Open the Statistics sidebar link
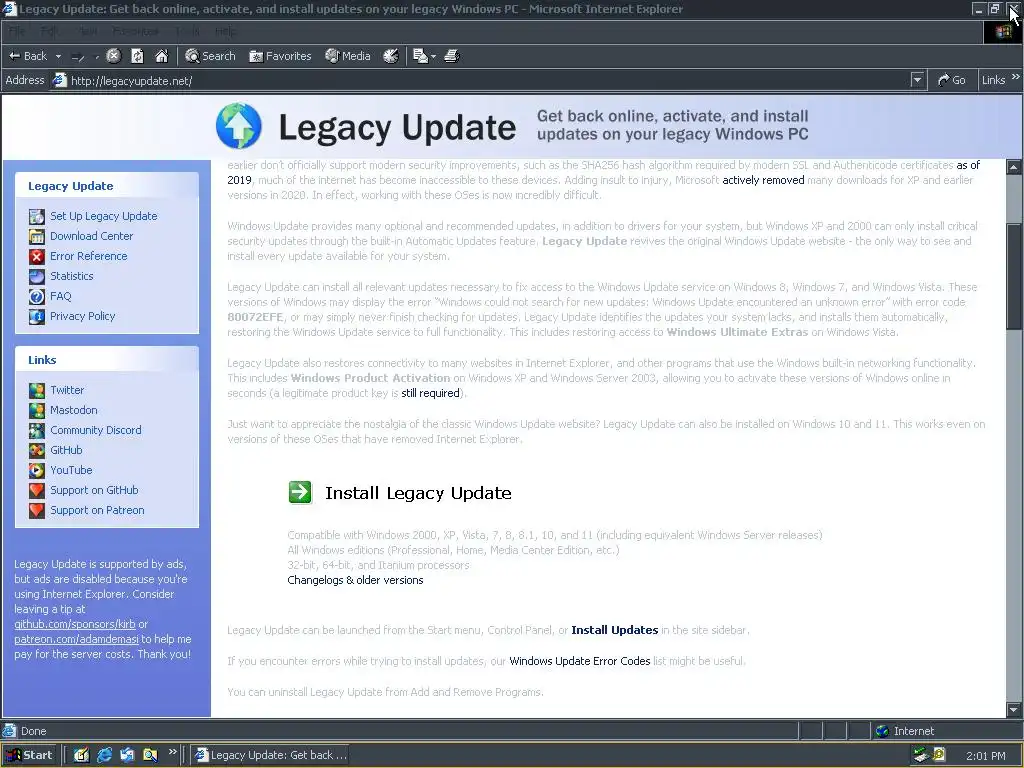Image resolution: width=1024 pixels, height=768 pixels. pos(72,276)
